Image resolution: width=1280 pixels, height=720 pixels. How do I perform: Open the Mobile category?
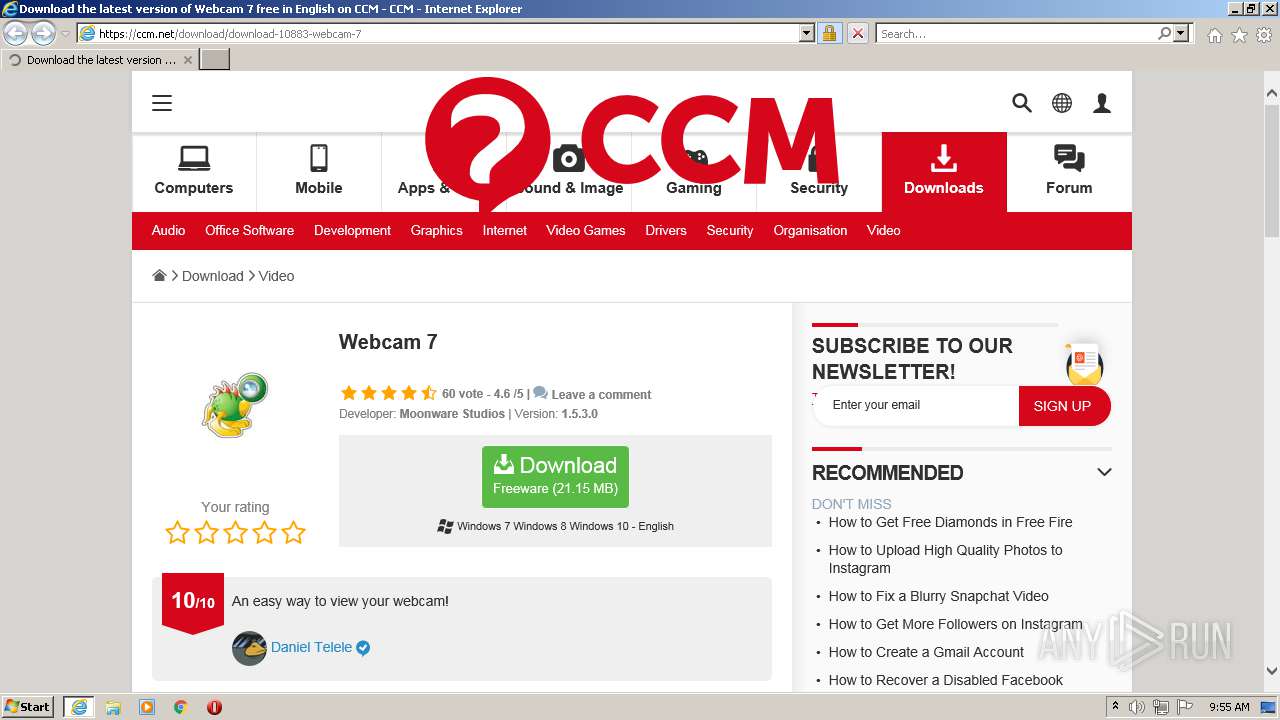(319, 172)
